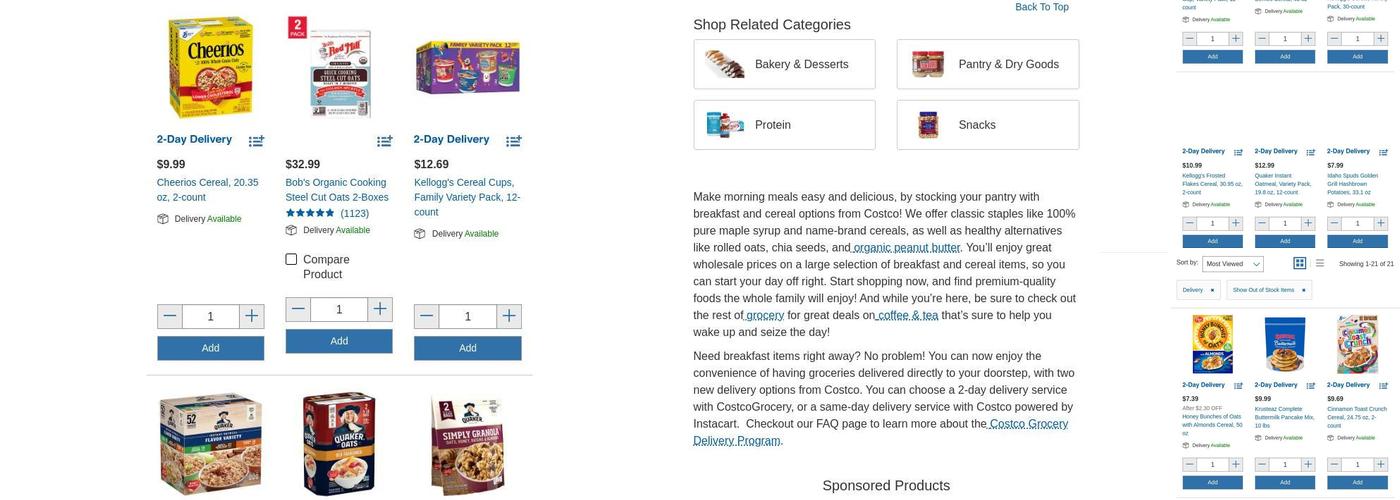
Task: Open Costco Grocery Delivery Program link
Action: (x=880, y=432)
